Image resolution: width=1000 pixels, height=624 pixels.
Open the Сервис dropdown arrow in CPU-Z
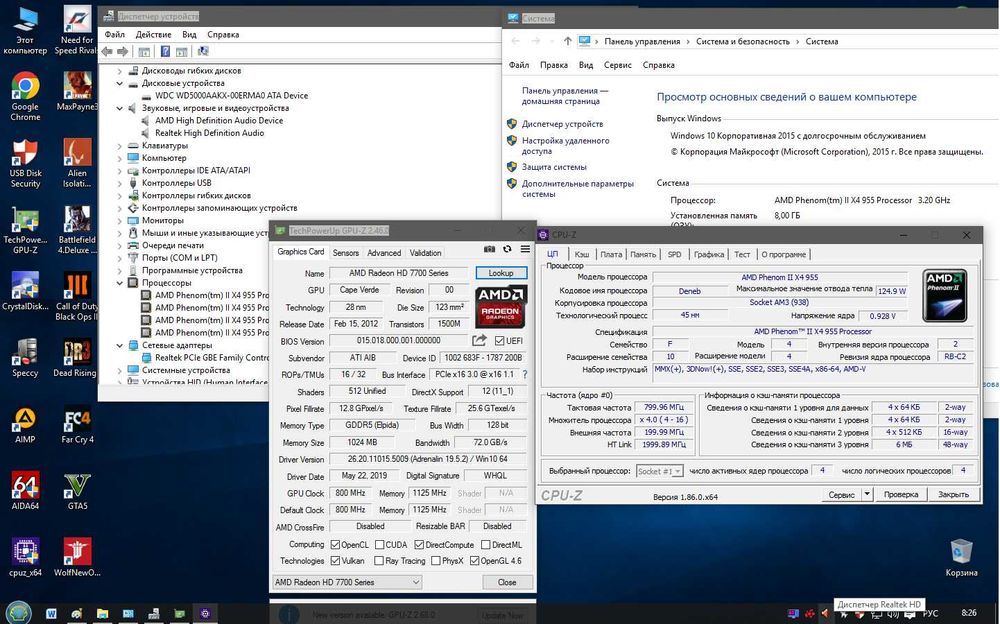(x=867, y=494)
